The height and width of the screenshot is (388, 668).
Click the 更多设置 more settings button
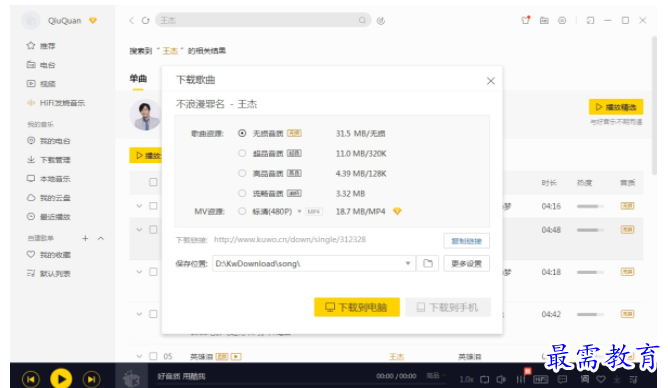[x=466, y=264]
